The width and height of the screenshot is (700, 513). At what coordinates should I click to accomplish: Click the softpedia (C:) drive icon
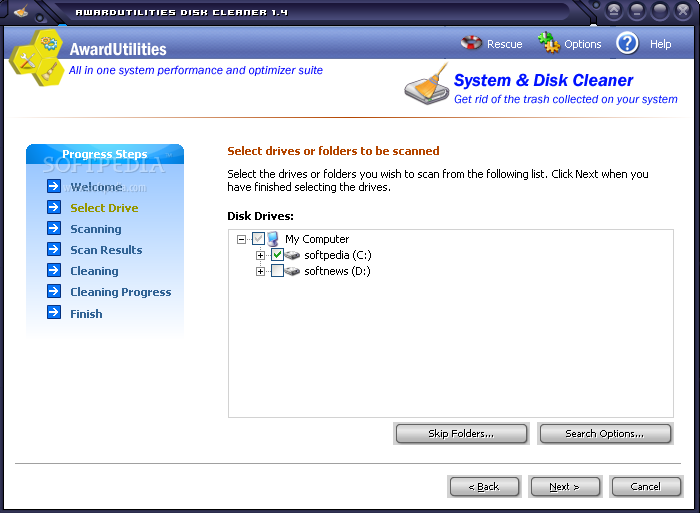pyautogui.click(x=292, y=255)
